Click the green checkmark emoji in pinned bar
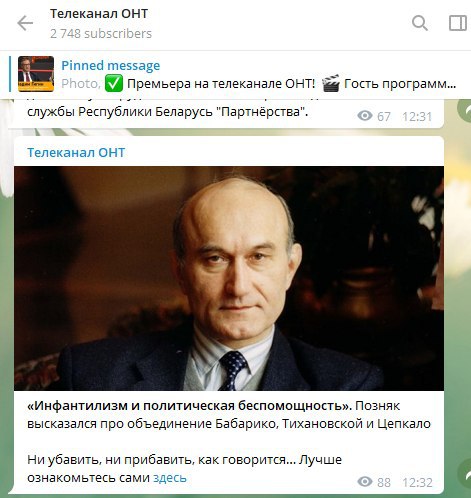The width and height of the screenshot is (471, 498). tap(114, 83)
